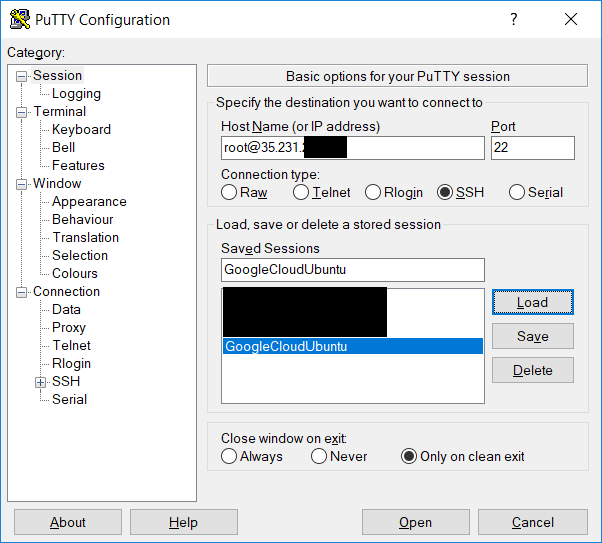Image resolution: width=602 pixels, height=543 pixels.
Task: Click the Host Name input field
Action: pos(353,148)
